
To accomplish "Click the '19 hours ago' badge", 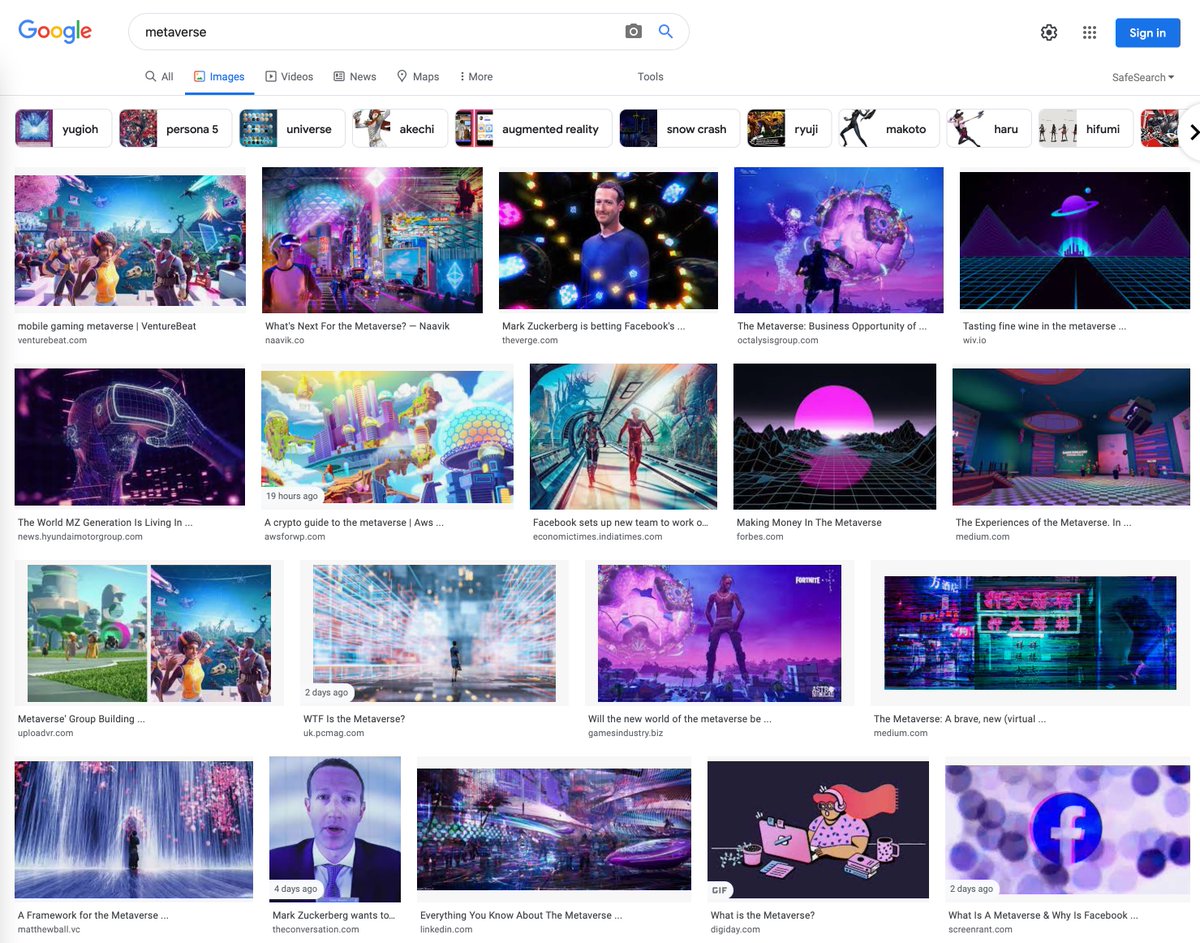I will 292,496.
